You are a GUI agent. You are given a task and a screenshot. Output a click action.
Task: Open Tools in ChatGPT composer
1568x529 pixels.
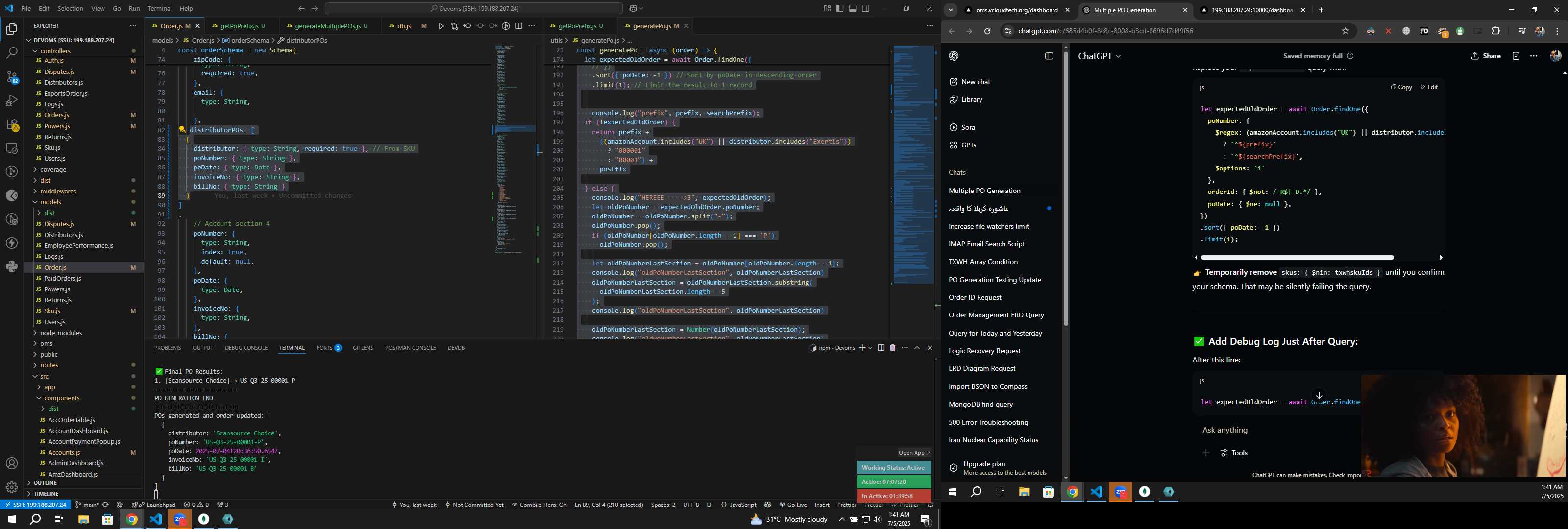[1234, 453]
